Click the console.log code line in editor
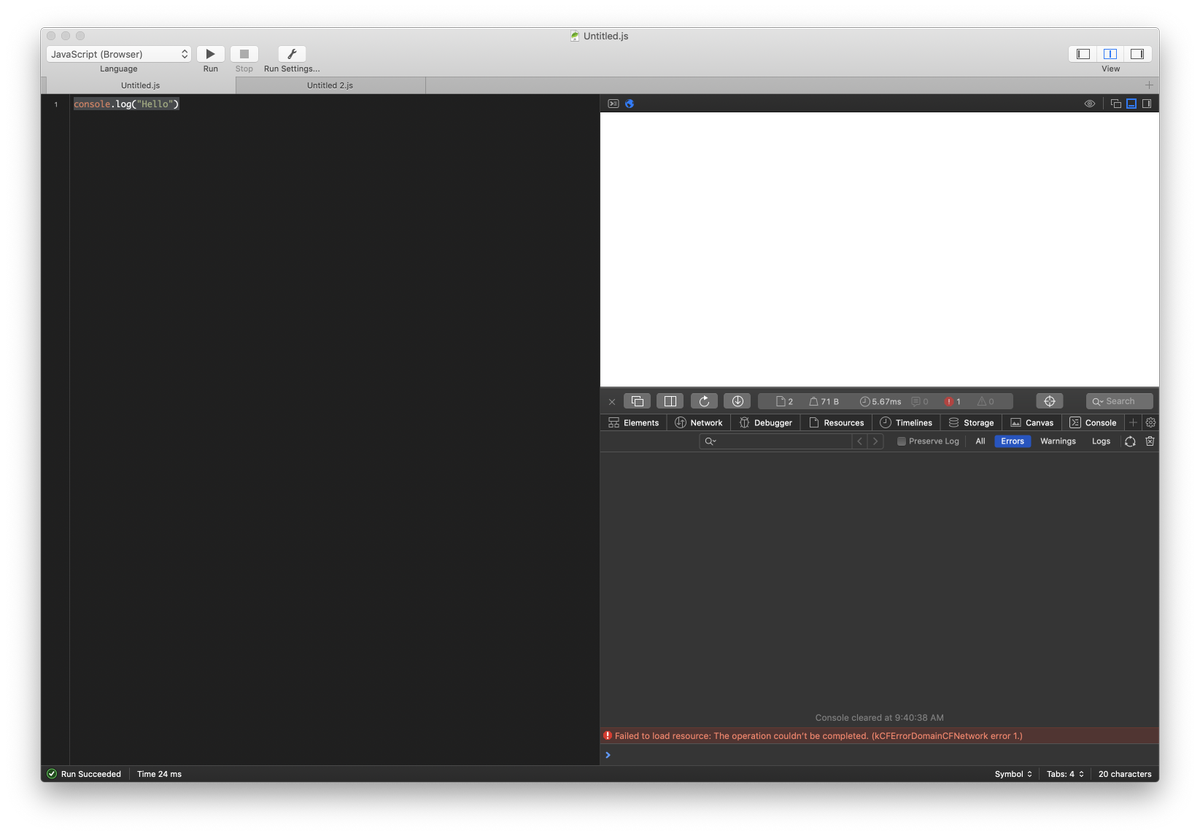The width and height of the screenshot is (1200, 836). click(126, 104)
